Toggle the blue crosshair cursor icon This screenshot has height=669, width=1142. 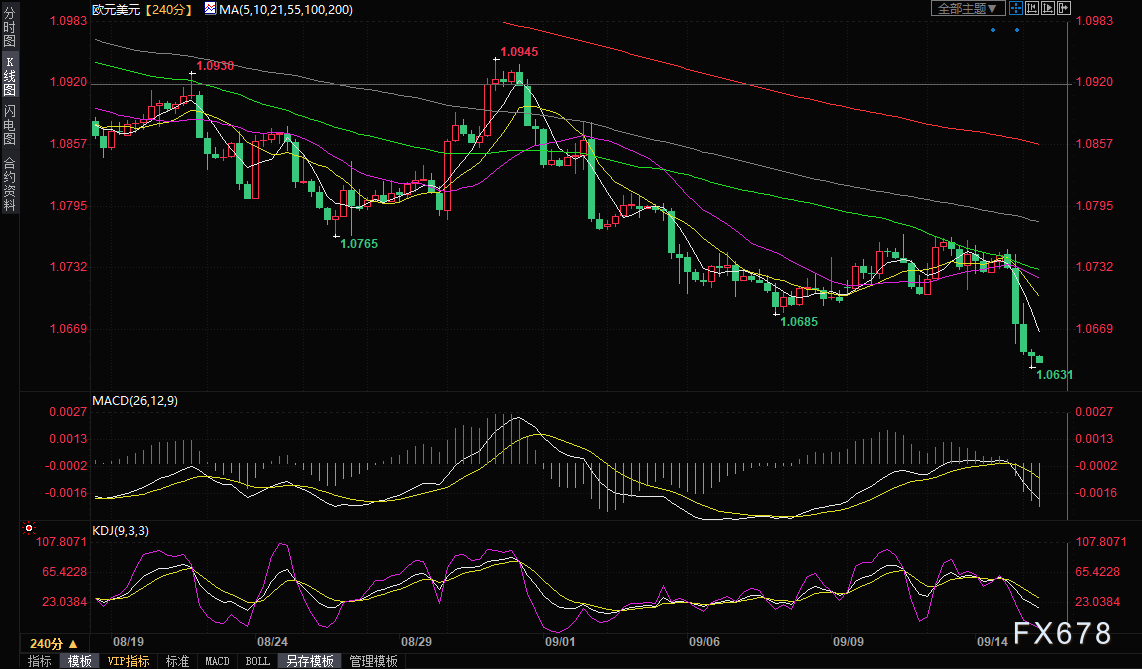click(1015, 9)
